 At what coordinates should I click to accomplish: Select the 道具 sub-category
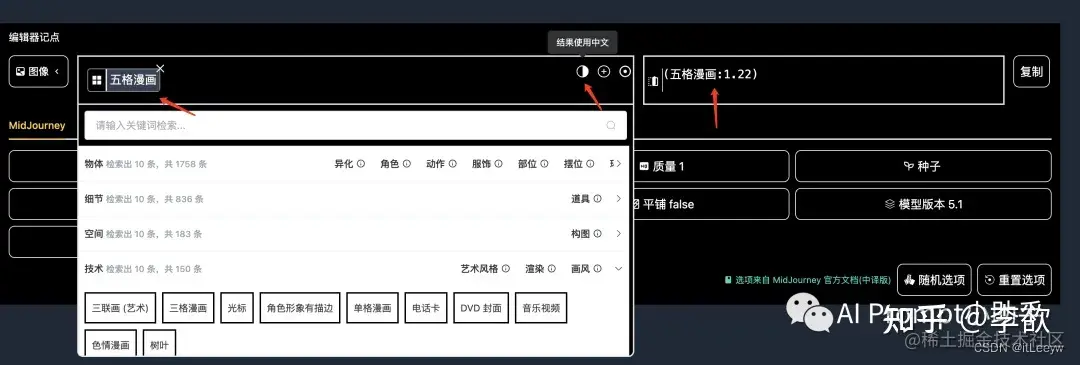pyautogui.click(x=580, y=198)
